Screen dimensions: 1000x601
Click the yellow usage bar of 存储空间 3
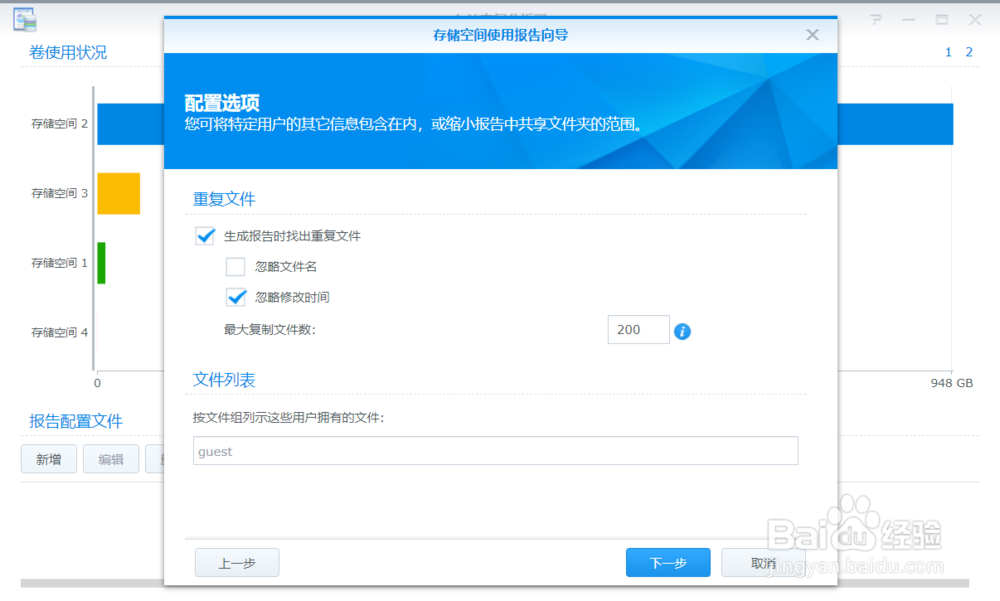coord(118,193)
